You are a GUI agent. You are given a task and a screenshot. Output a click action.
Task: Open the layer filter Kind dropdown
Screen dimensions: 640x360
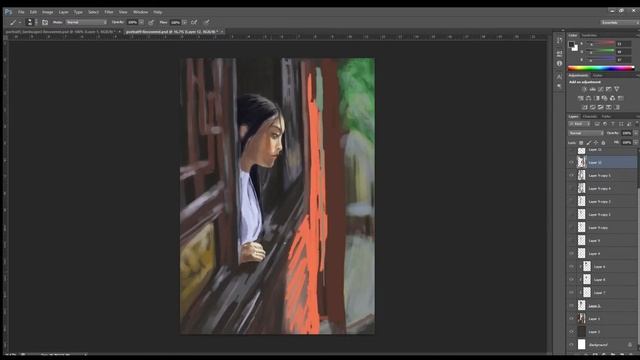click(579, 124)
